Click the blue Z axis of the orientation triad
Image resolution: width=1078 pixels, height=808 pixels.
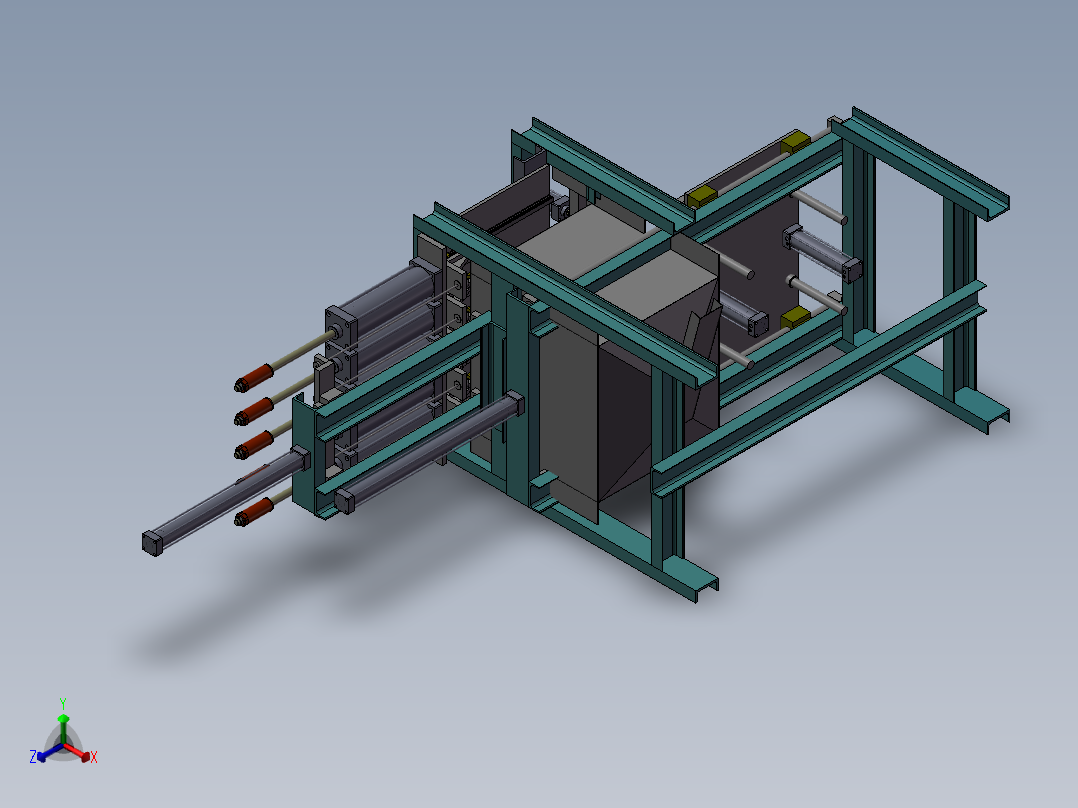(x=50, y=752)
